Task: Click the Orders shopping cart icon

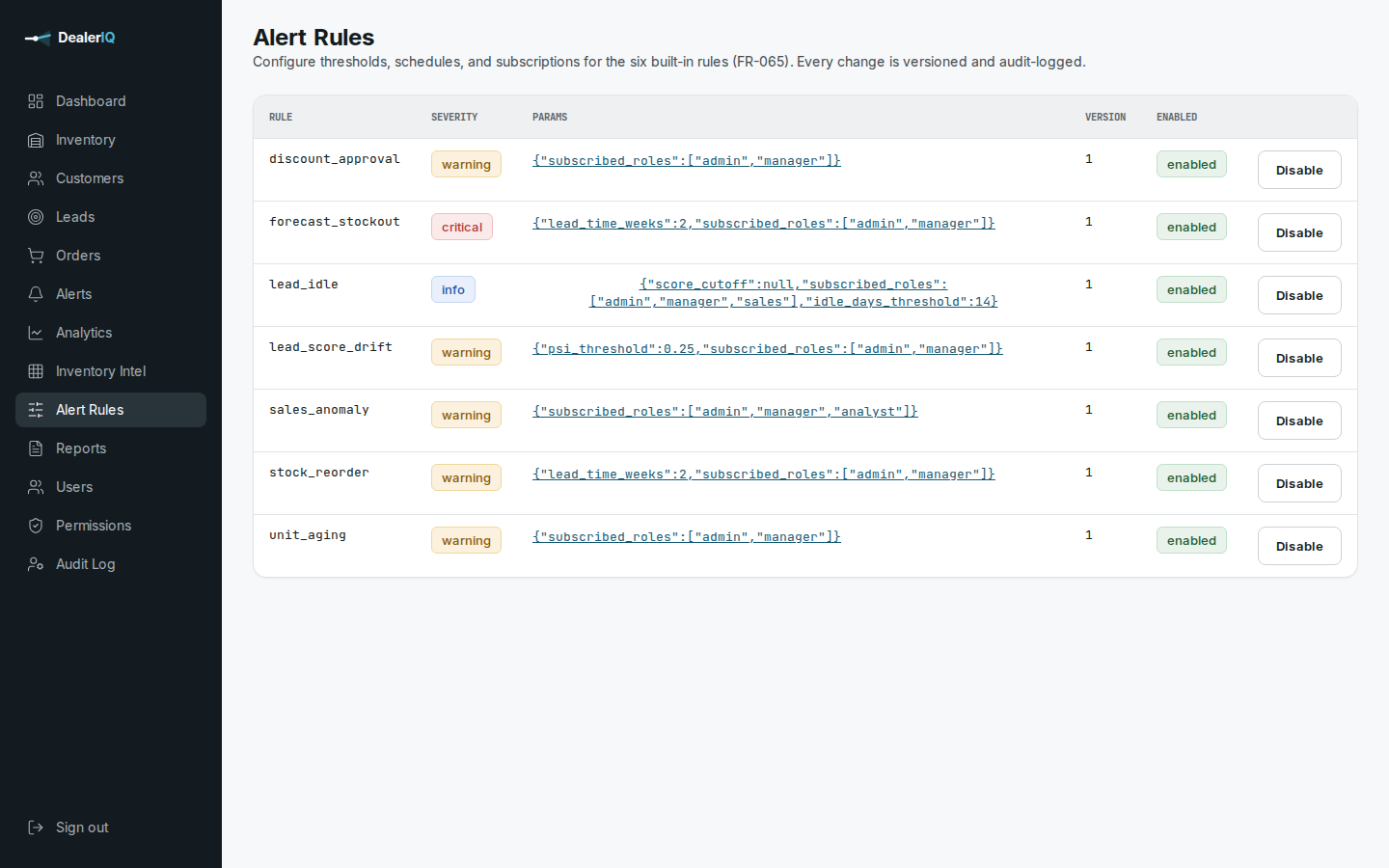Action: pyautogui.click(x=36, y=256)
